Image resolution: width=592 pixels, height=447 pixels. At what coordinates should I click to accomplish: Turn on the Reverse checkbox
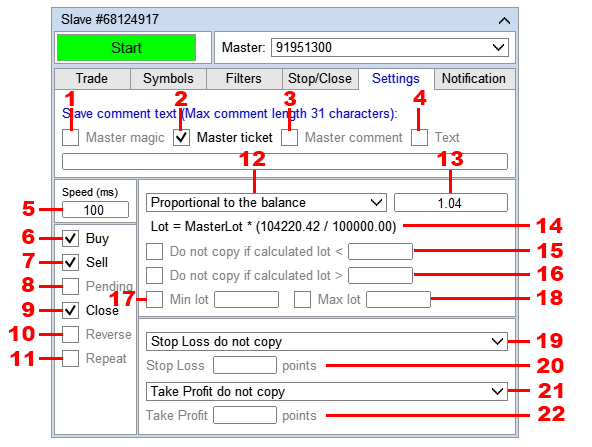[71, 334]
